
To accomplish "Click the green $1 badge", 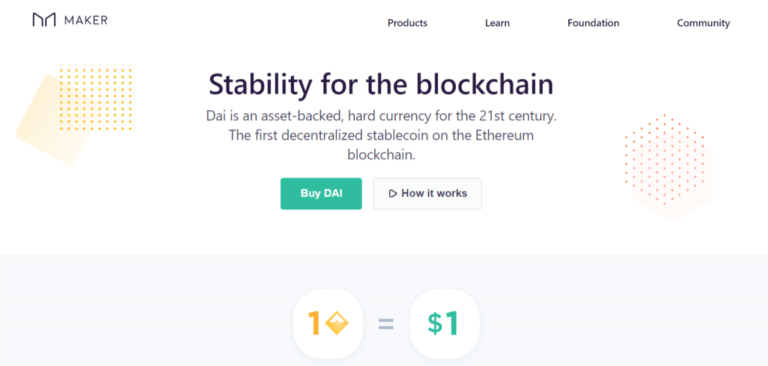I will [444, 323].
